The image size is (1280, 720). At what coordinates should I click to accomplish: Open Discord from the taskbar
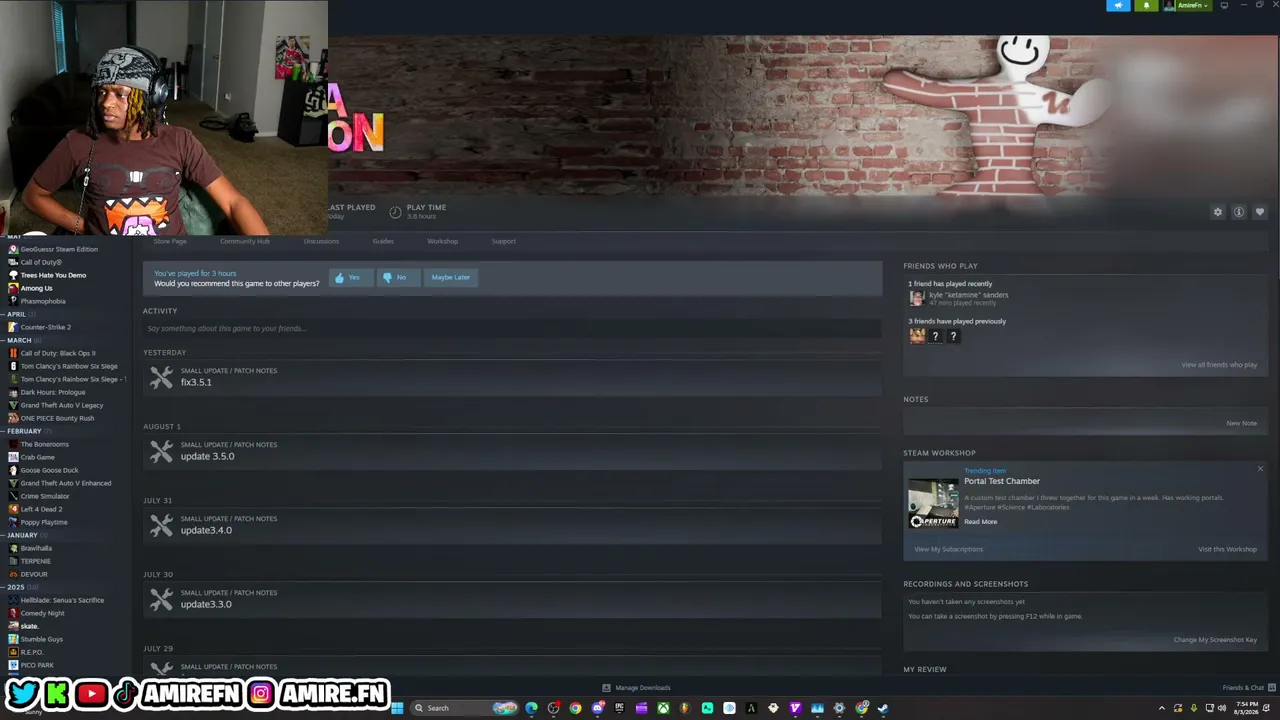click(597, 708)
